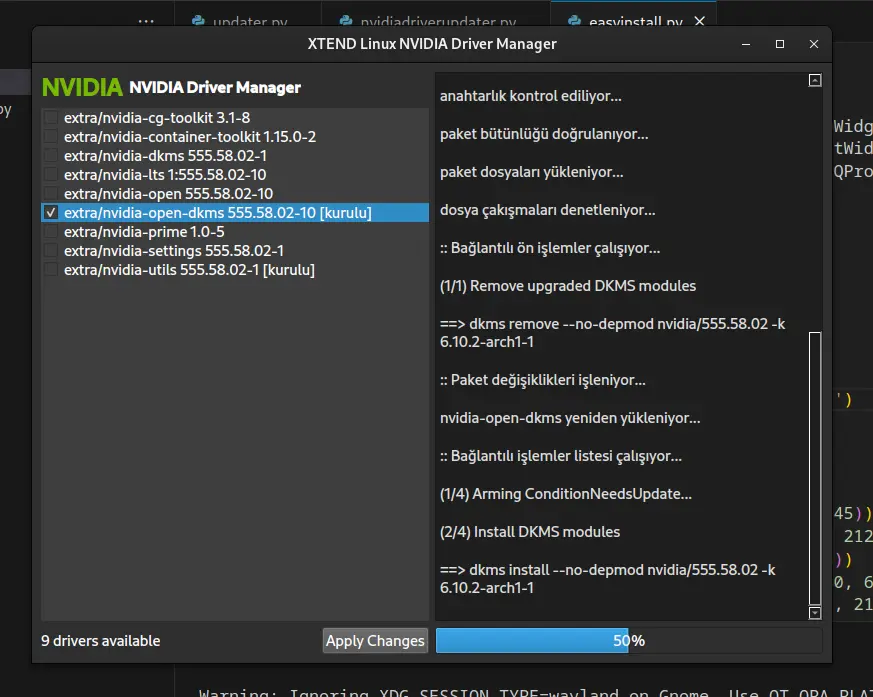Select extra/nvidia-dkms 555.58.02-1 row text

(165, 155)
